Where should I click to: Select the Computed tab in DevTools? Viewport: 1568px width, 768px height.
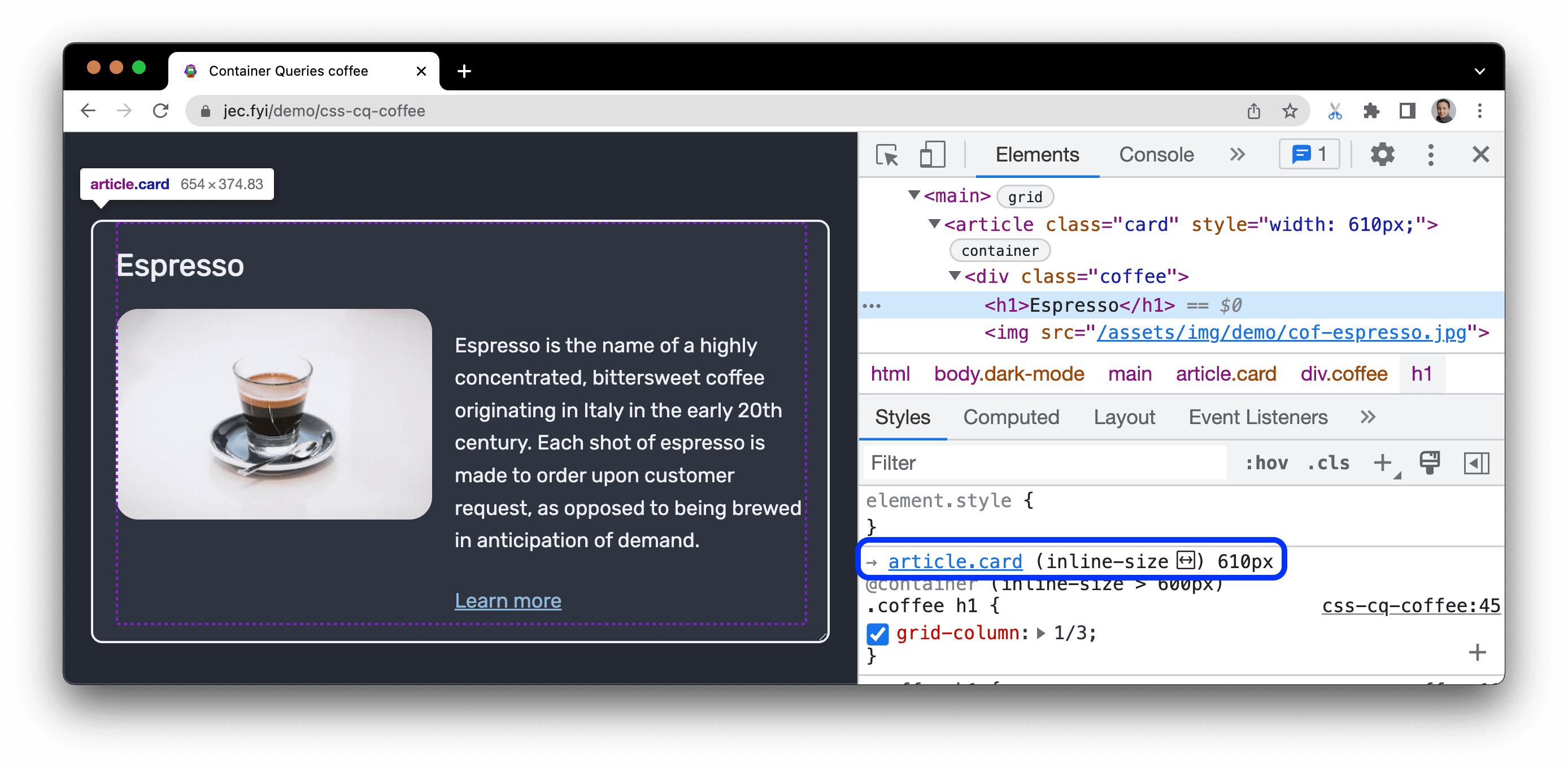[x=1011, y=418]
